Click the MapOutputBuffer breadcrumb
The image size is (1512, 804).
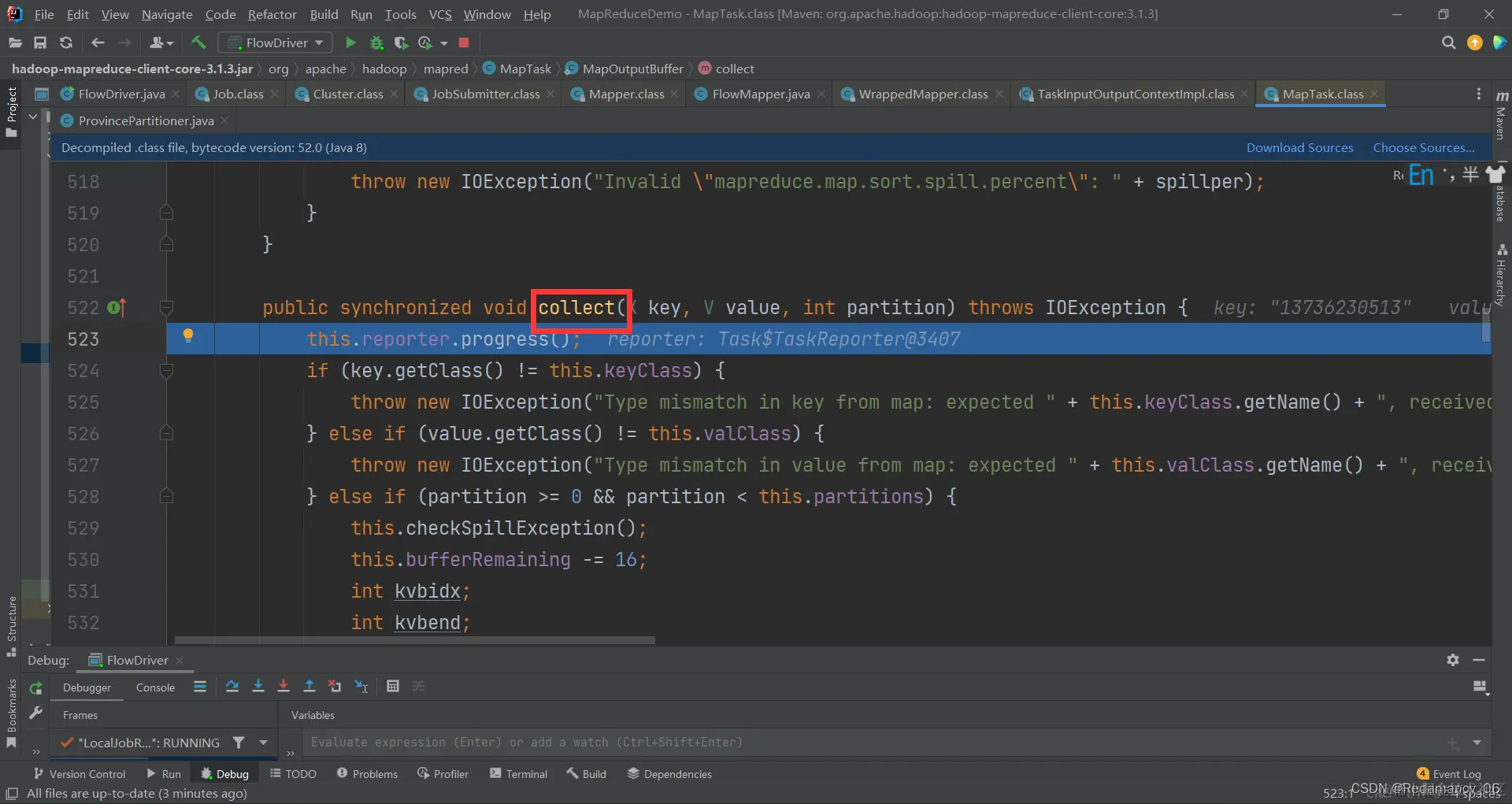pos(624,69)
